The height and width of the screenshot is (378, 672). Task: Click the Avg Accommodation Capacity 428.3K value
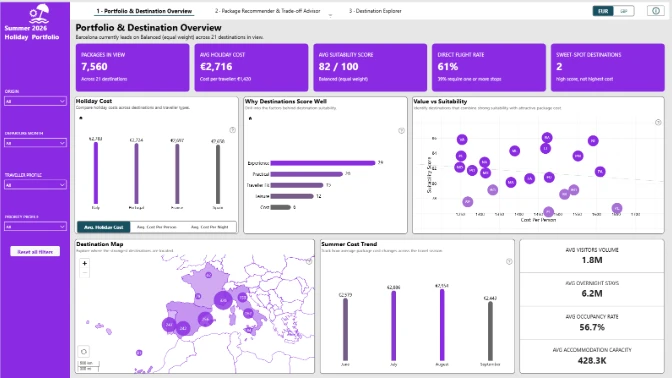(x=592, y=361)
